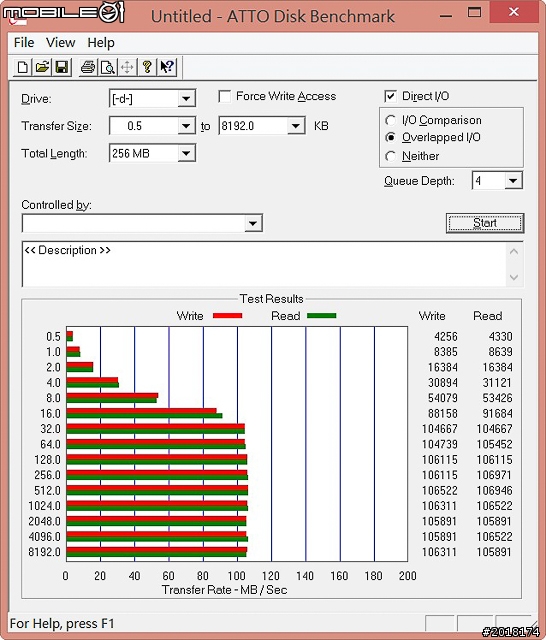Open the Help menu

coord(101,42)
